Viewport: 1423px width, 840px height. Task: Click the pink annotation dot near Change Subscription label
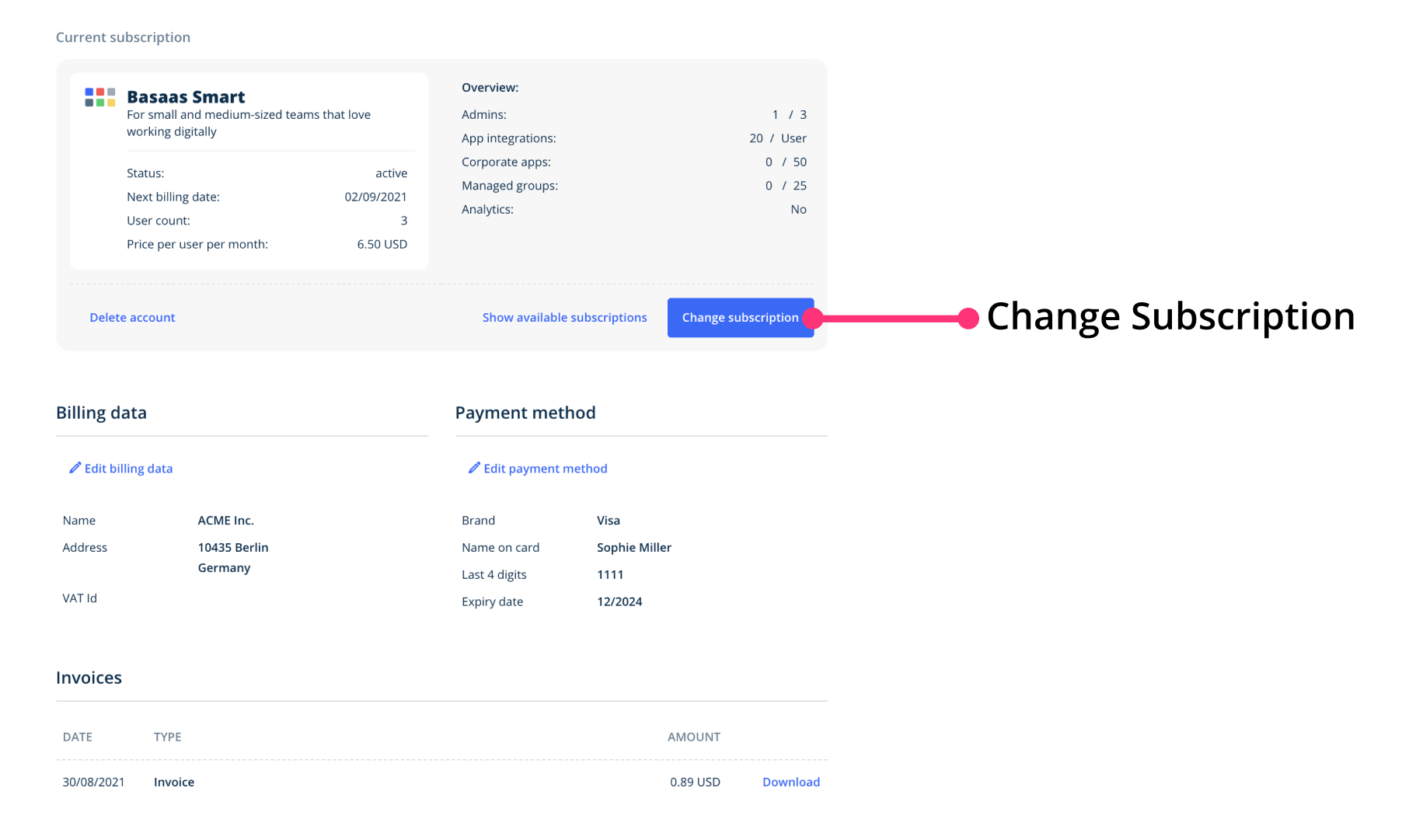coord(968,319)
